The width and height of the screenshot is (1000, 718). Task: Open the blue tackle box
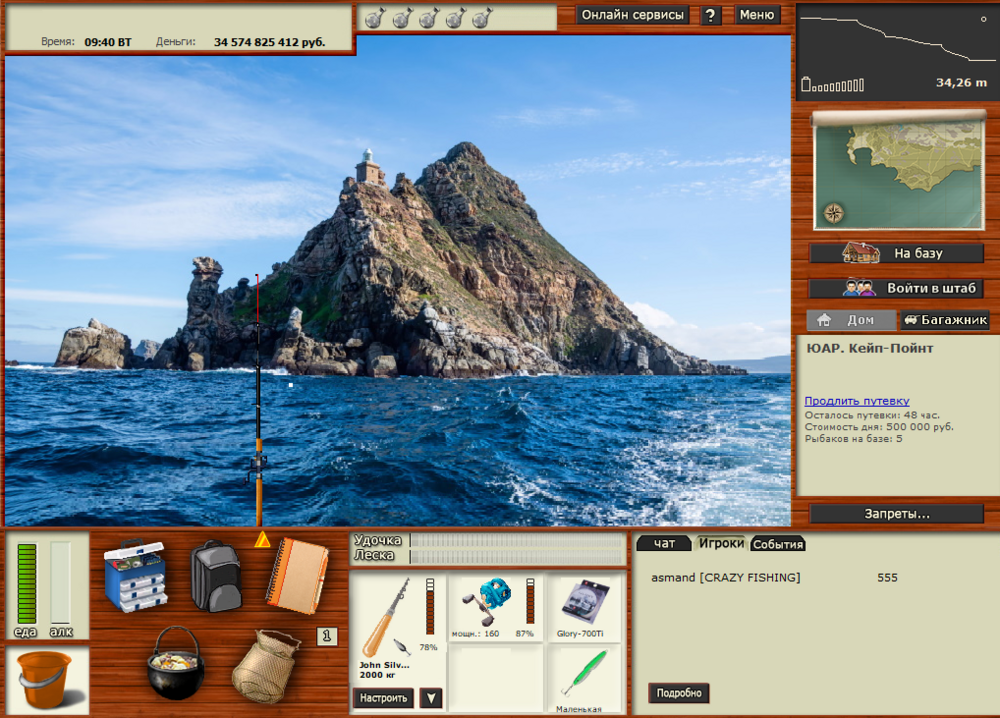135,575
